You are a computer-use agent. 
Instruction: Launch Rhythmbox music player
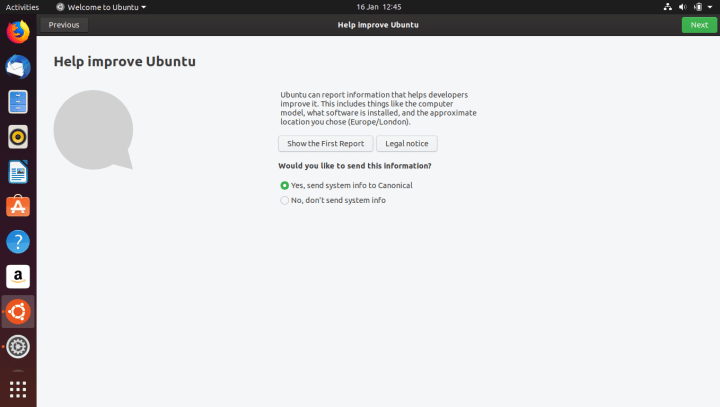tap(18, 137)
